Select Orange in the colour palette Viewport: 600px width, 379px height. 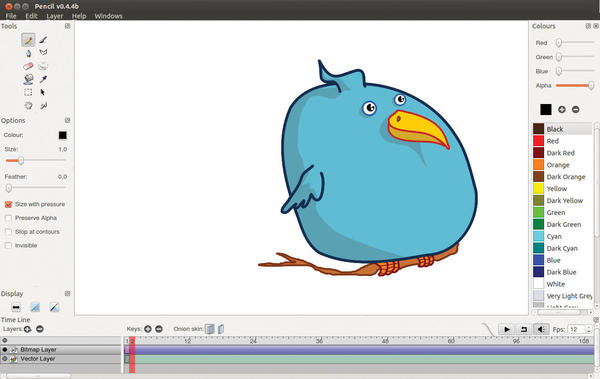[x=562, y=165]
